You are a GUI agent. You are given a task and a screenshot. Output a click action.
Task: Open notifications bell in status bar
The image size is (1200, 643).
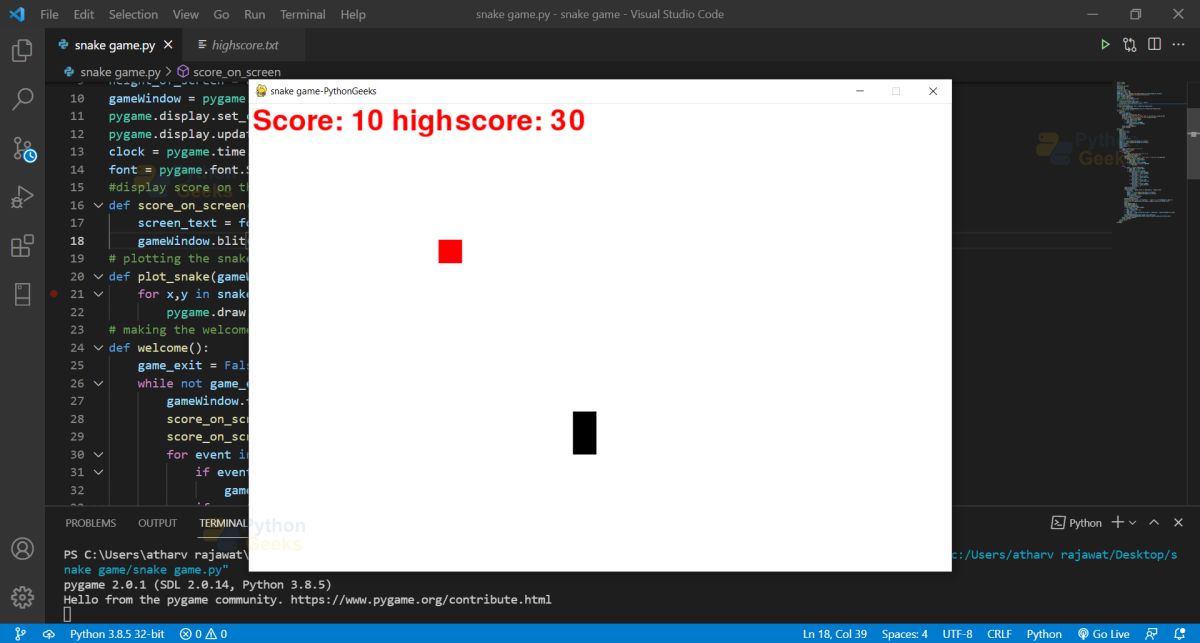1181,634
